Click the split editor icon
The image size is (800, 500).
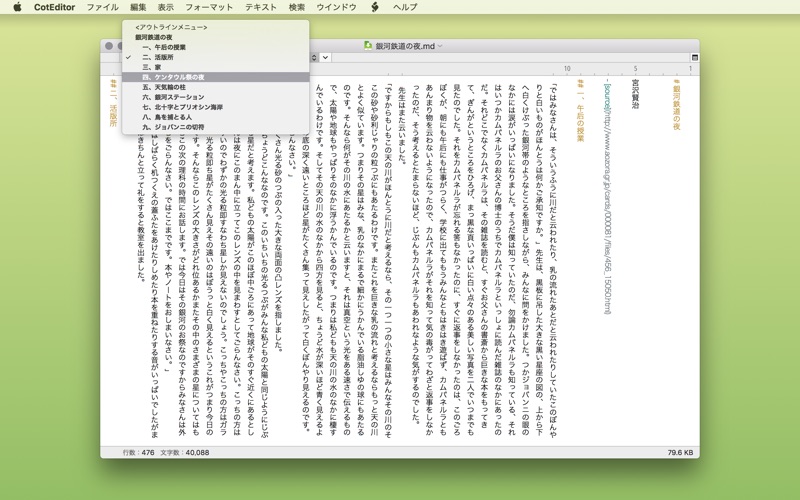[694, 58]
